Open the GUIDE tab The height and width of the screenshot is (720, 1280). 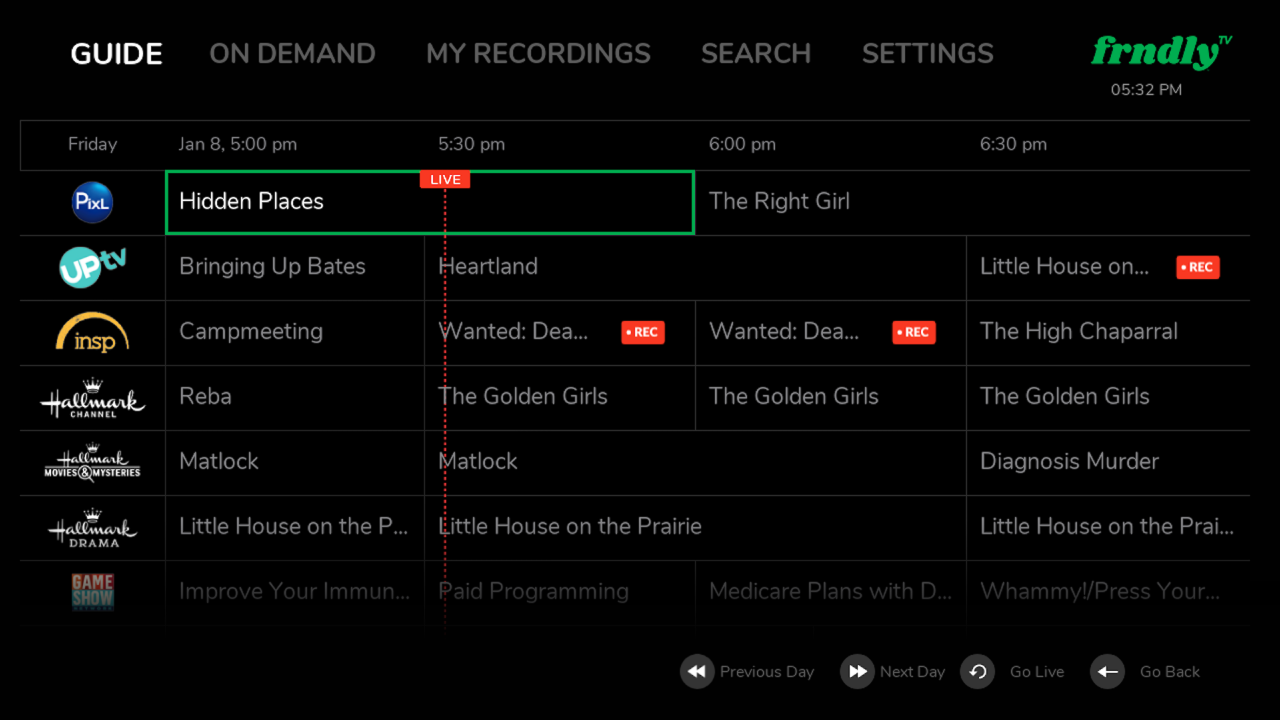tap(116, 54)
